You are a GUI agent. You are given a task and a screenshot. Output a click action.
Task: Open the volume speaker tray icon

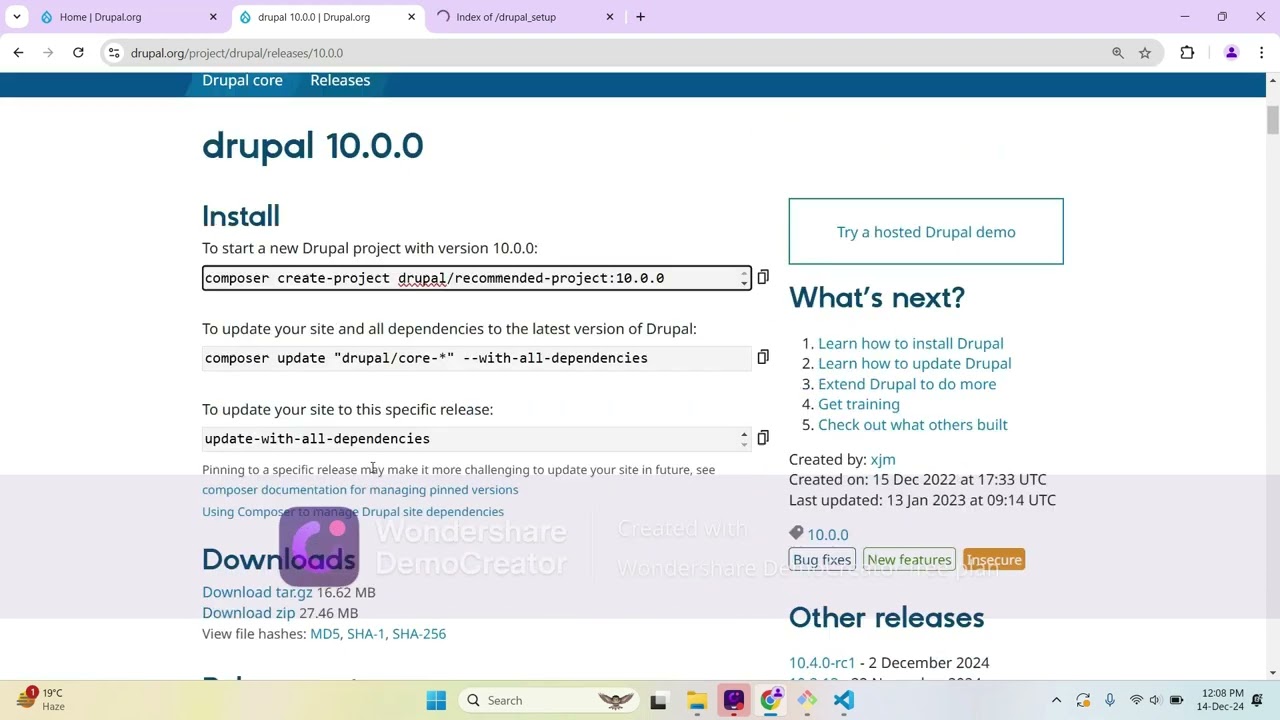(x=1155, y=700)
